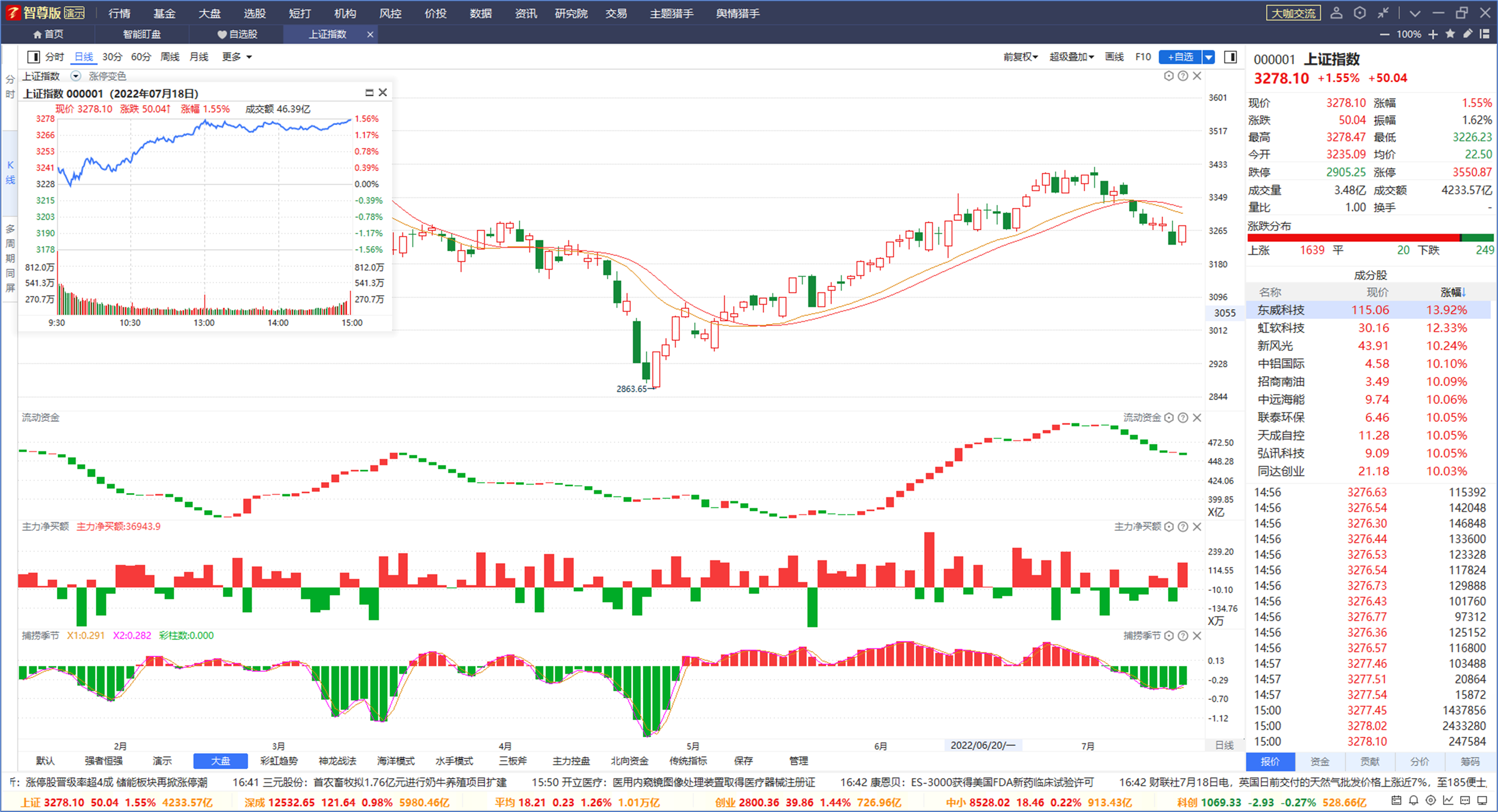Open the 超级叠加 overlay dropdown
The image size is (1498, 812).
click(x=1072, y=56)
